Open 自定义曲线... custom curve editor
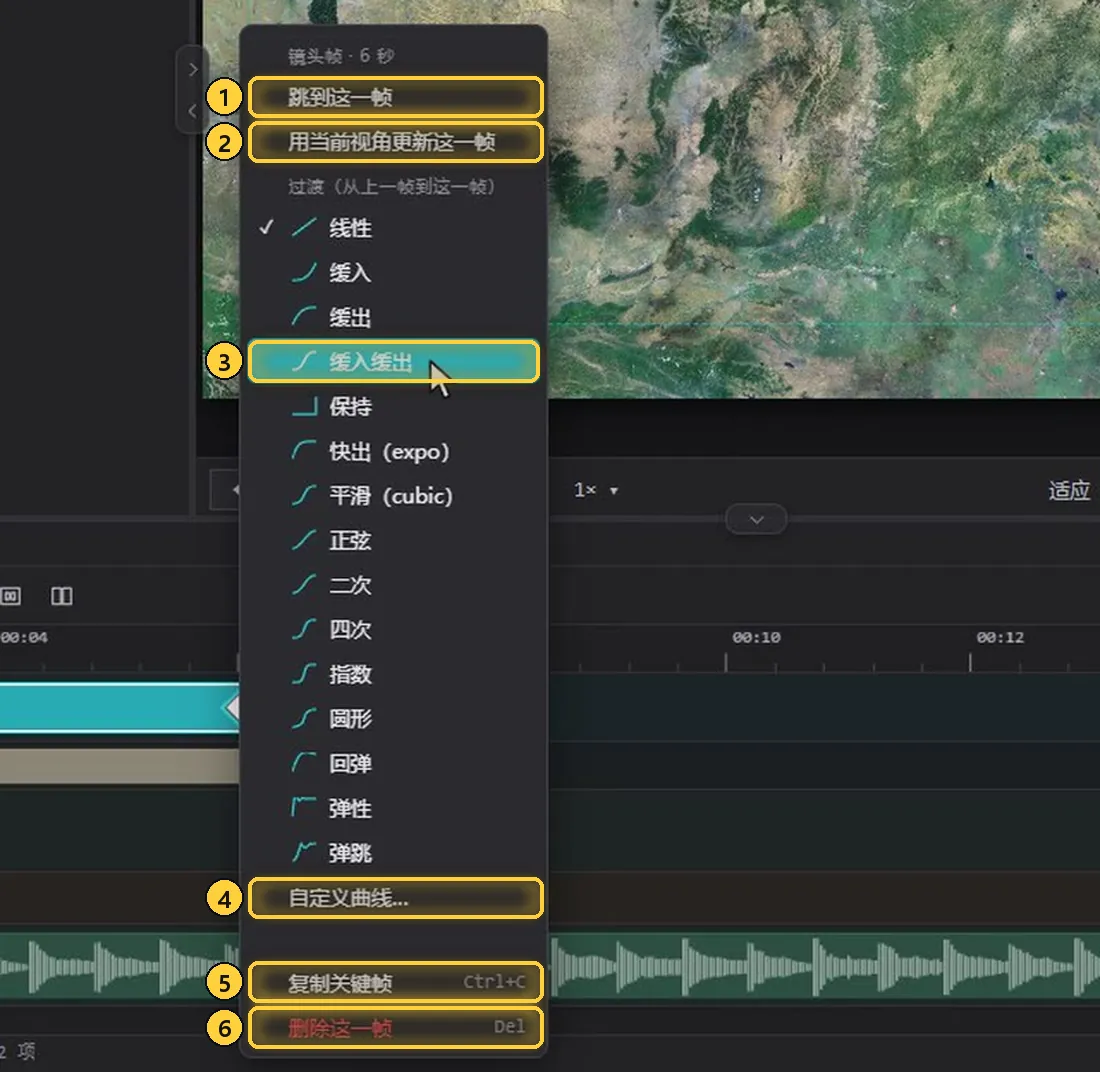Image resolution: width=1100 pixels, height=1072 pixels. pos(396,898)
